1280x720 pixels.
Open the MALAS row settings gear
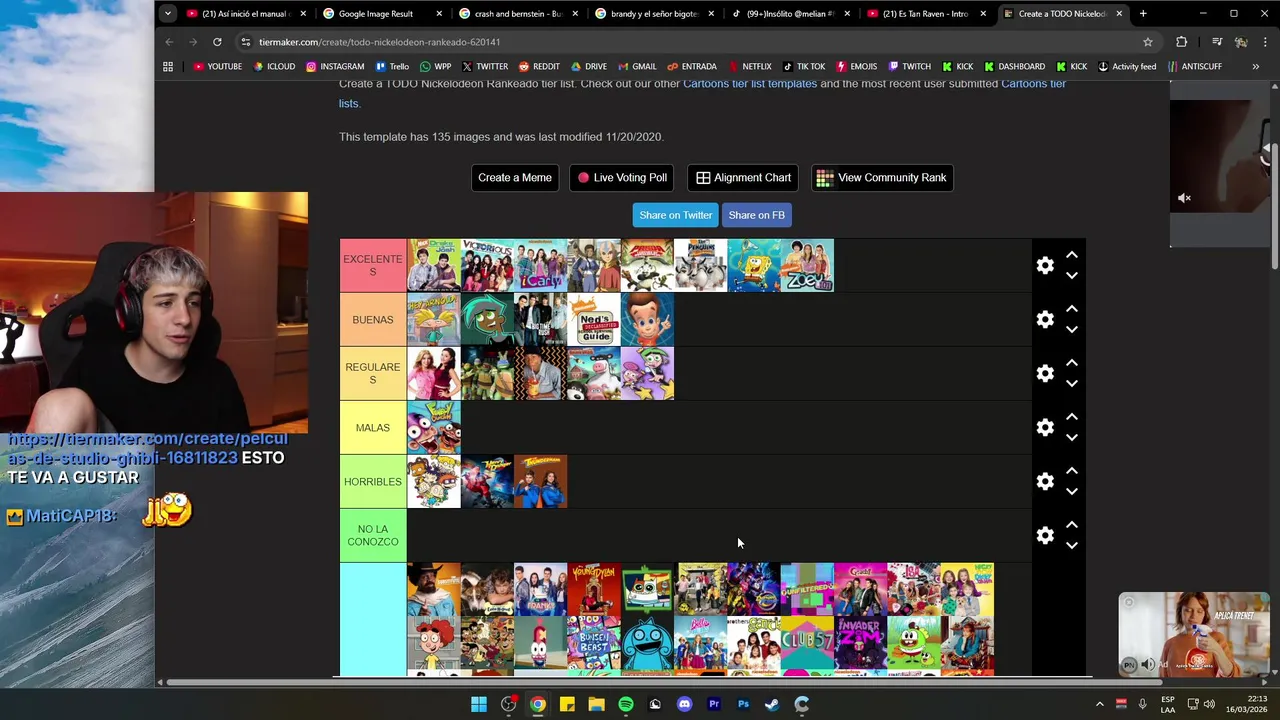coord(1045,427)
